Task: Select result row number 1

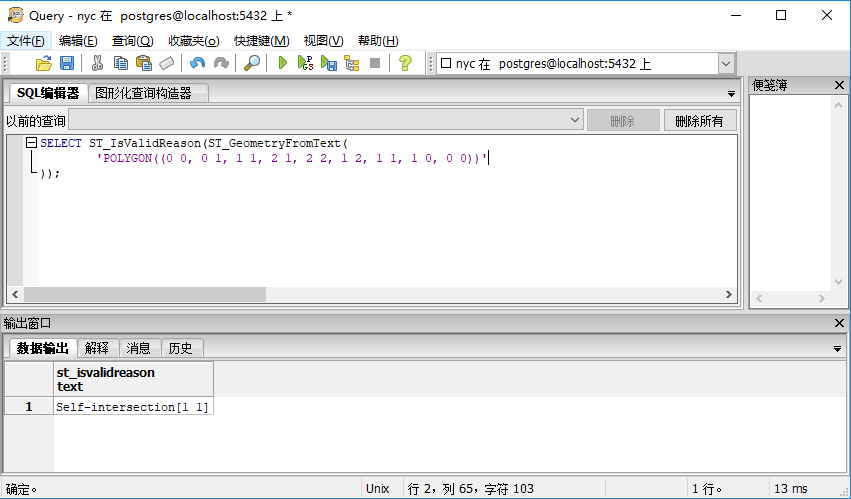Action: tap(29, 406)
